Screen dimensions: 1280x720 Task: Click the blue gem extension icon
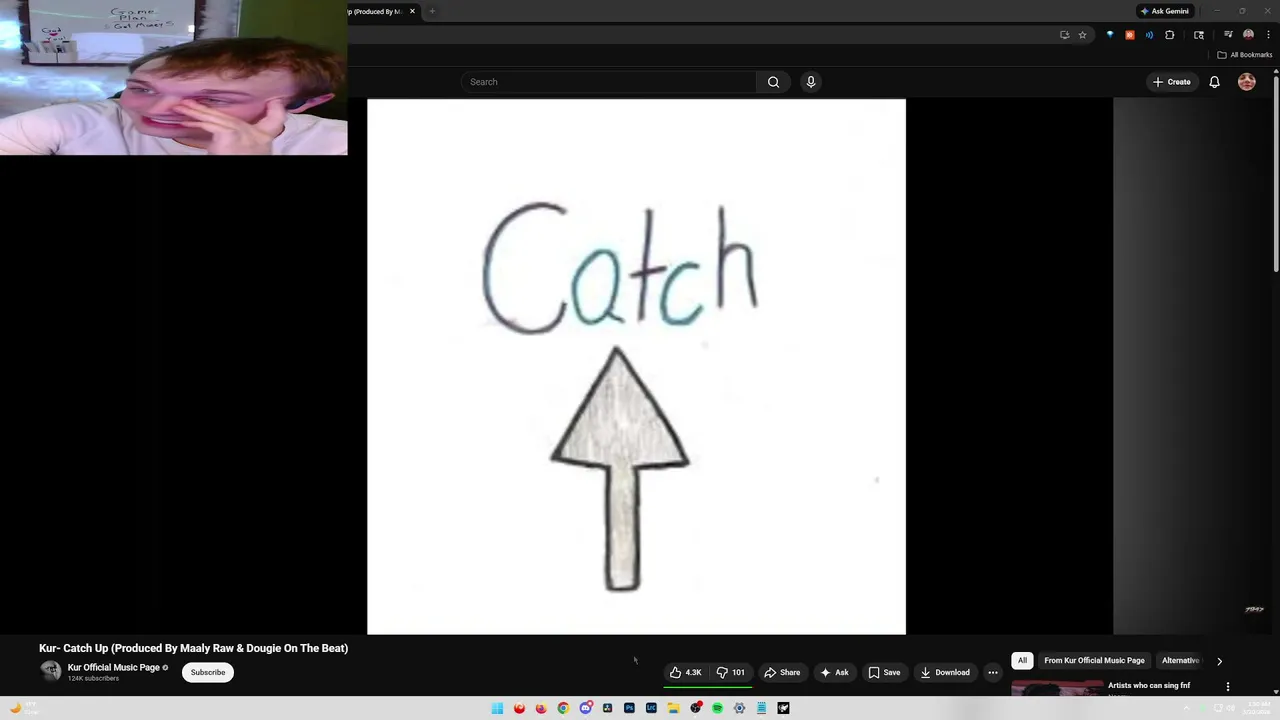tap(1110, 35)
